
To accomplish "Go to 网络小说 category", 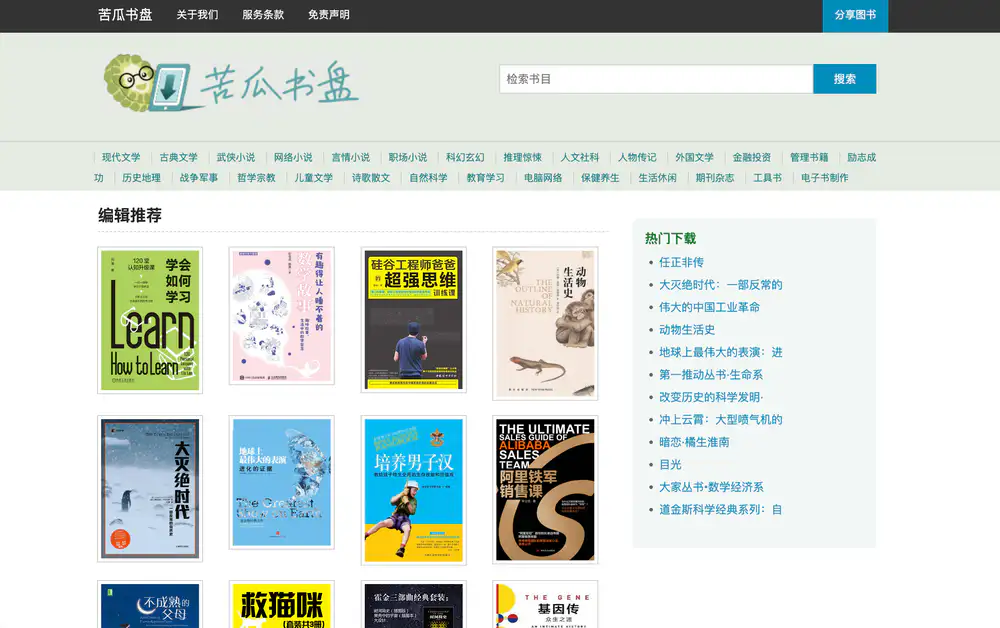I will pos(293,157).
